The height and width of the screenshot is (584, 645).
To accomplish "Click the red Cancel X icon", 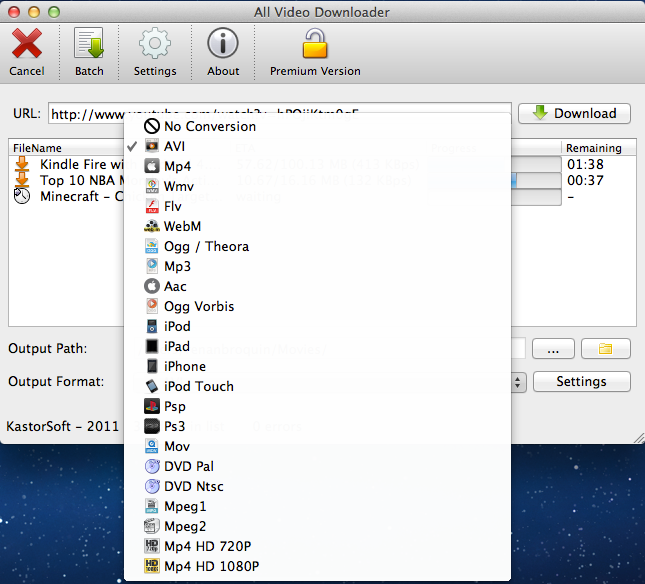I will 27,43.
